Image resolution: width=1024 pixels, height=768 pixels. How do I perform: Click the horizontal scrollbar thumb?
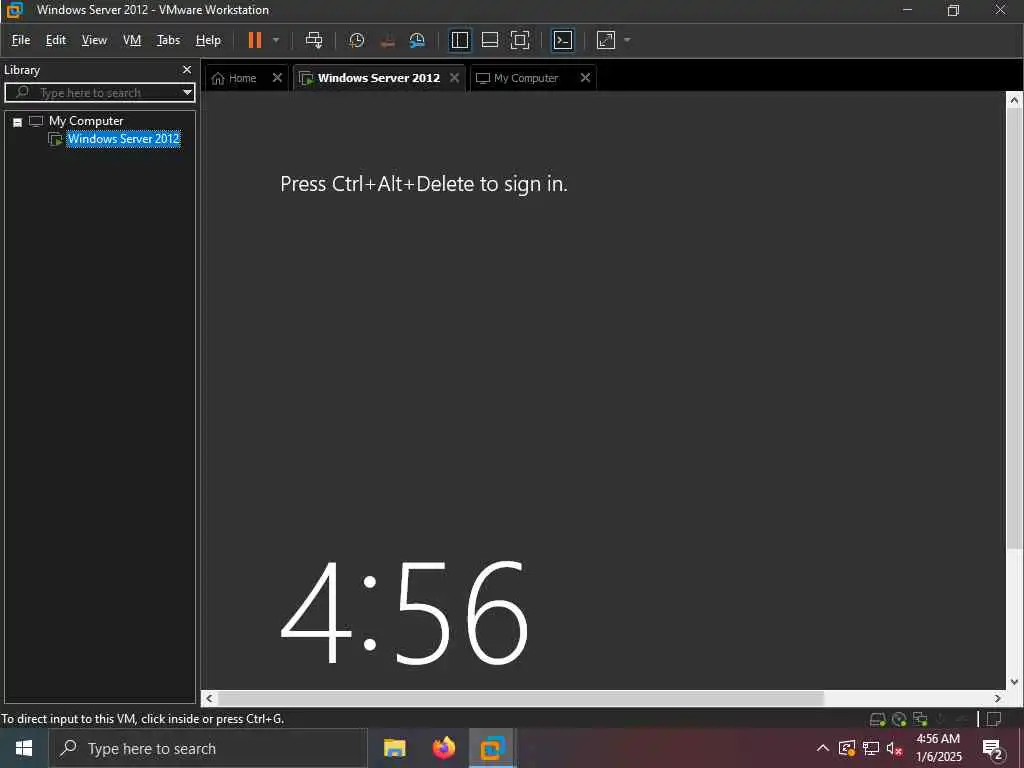(520, 698)
